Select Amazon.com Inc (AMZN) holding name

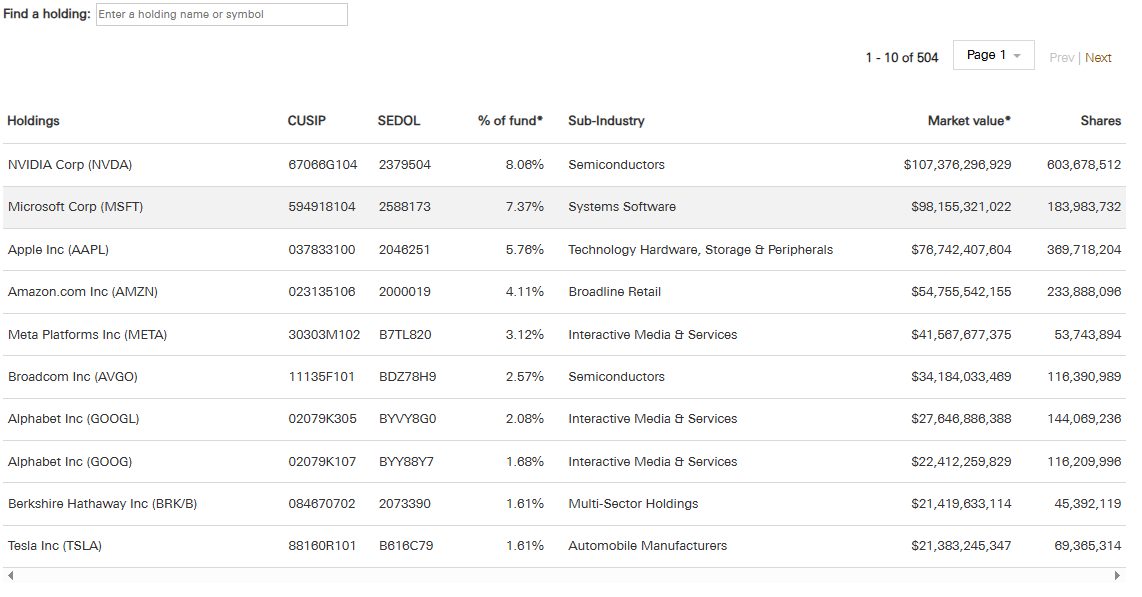coord(82,292)
